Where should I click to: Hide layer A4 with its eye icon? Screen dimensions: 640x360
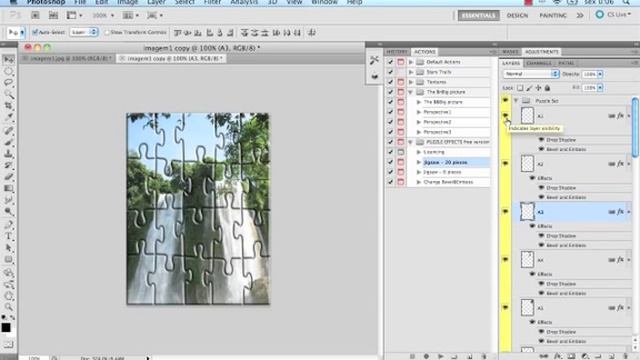505,260
